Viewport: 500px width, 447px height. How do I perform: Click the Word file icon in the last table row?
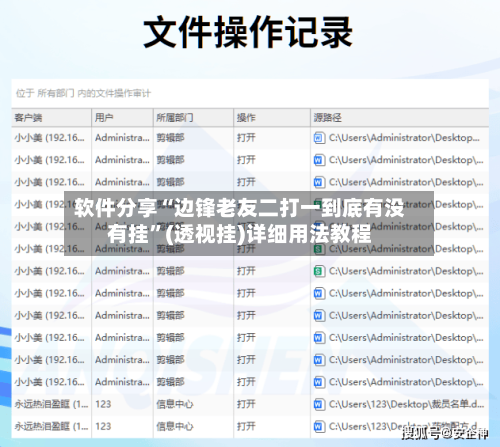318,427
